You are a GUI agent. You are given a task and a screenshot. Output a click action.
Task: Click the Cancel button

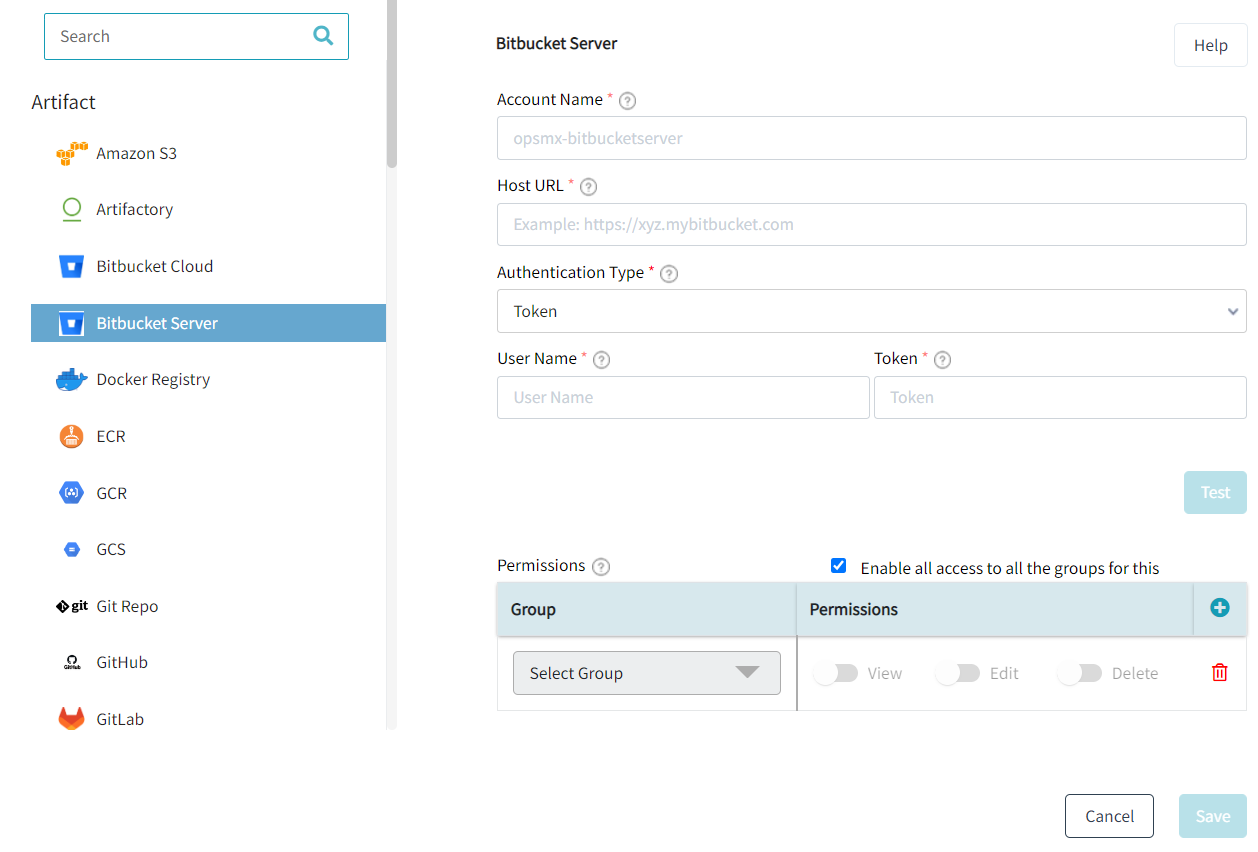[x=1109, y=816]
